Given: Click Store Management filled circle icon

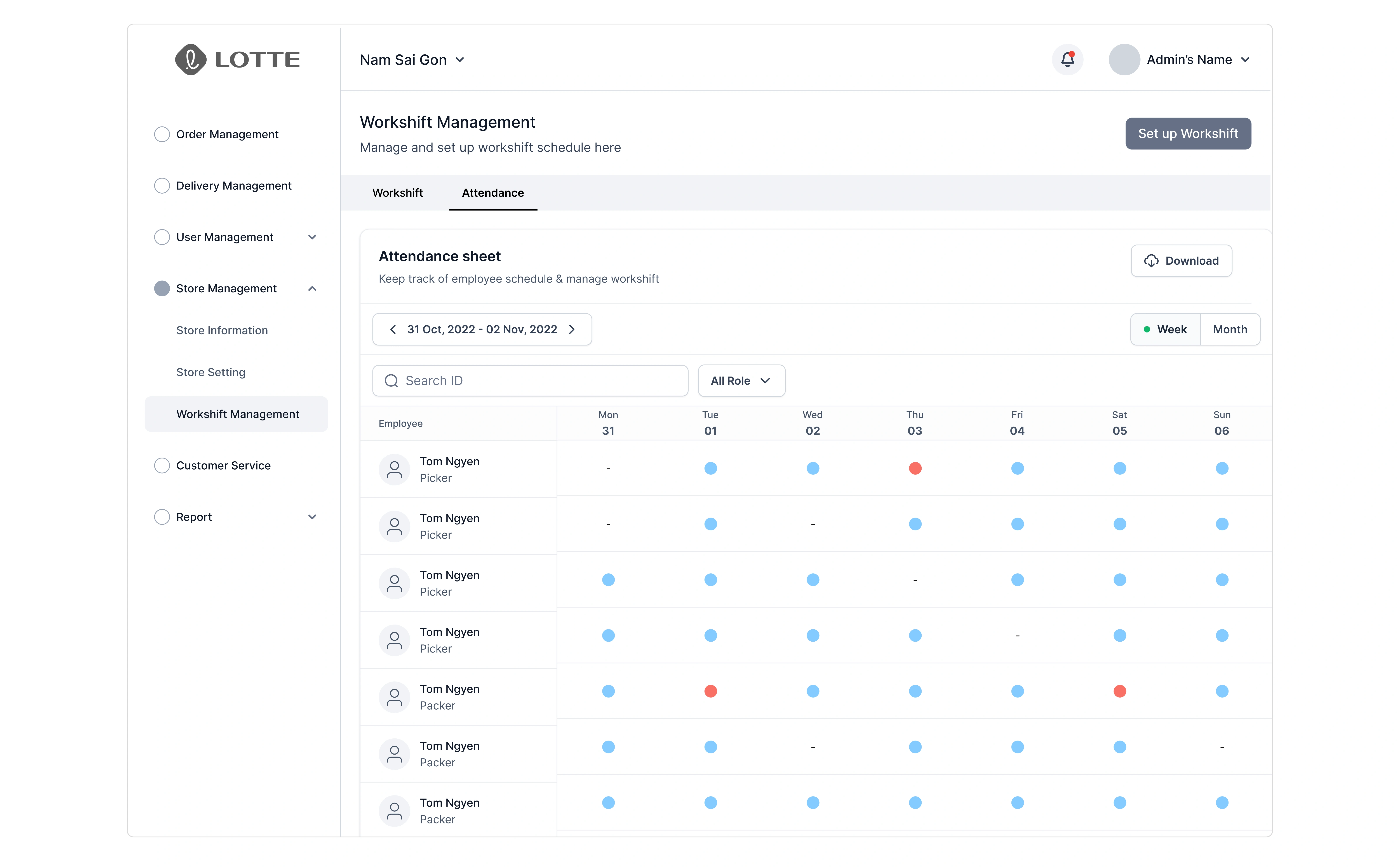Looking at the screenshot, I should pyautogui.click(x=162, y=289).
